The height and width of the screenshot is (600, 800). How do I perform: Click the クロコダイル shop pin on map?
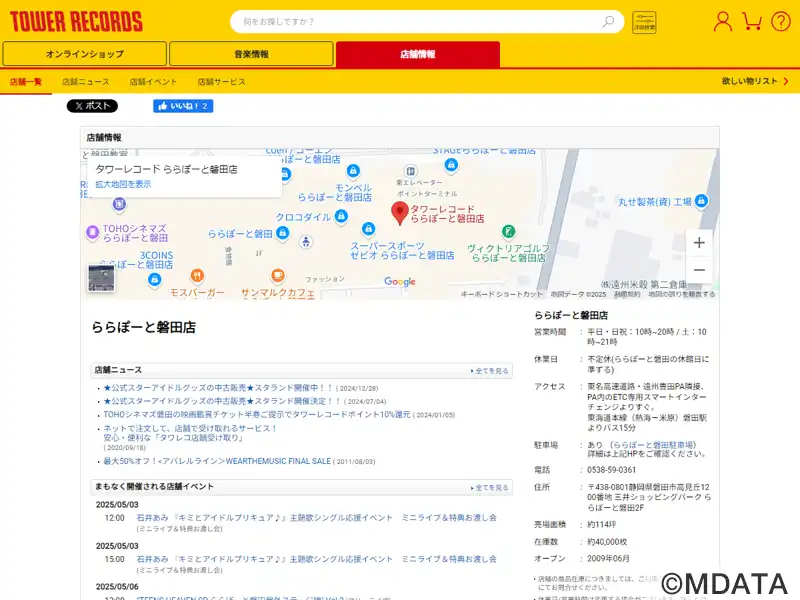pos(341,216)
